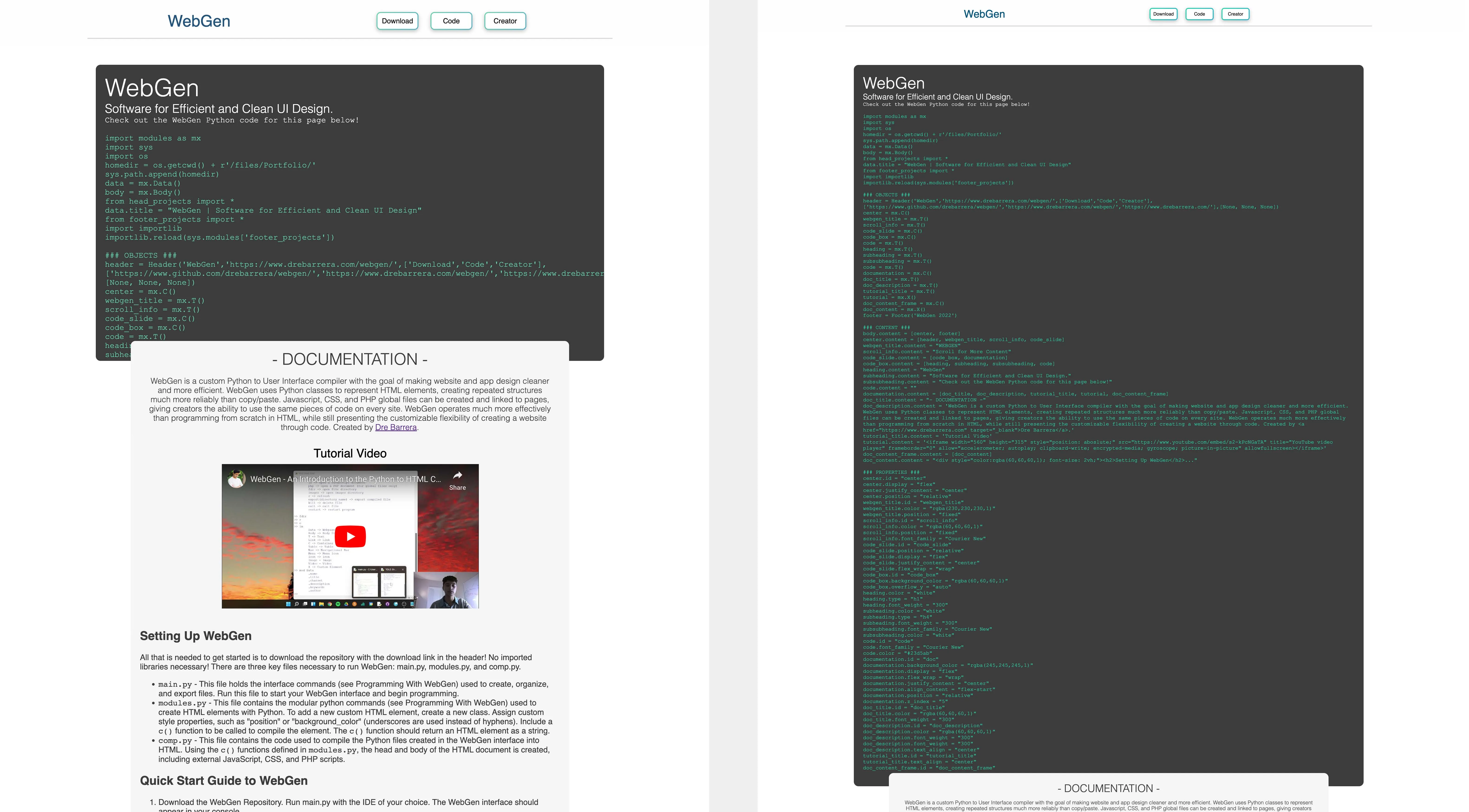Image resolution: width=1469 pixels, height=812 pixels.
Task: Click the 'Tutorial Video' heading
Action: (350, 454)
